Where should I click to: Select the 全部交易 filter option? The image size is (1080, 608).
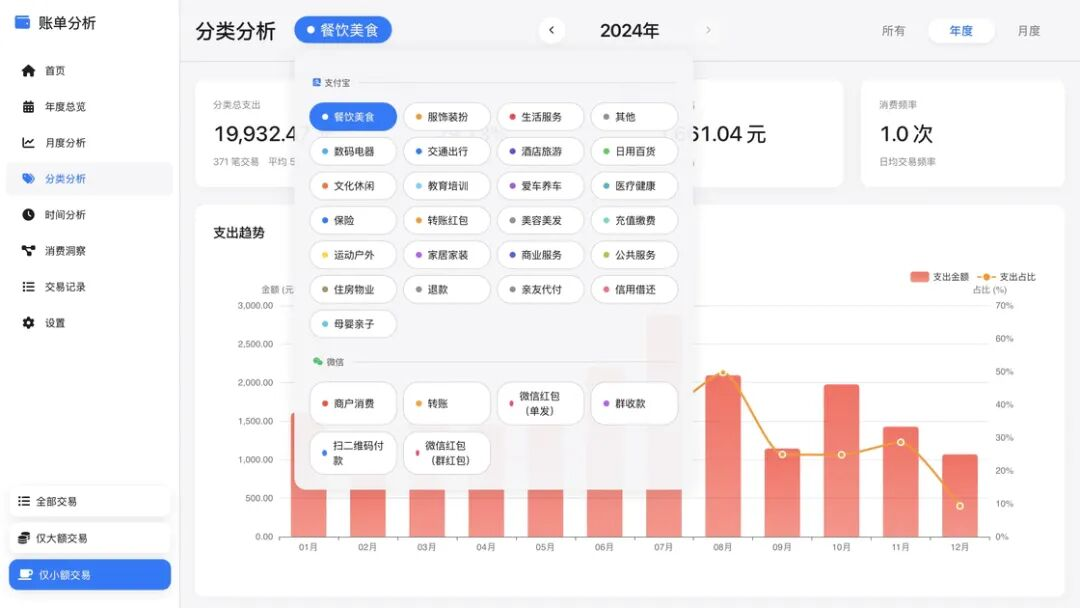tap(90, 502)
